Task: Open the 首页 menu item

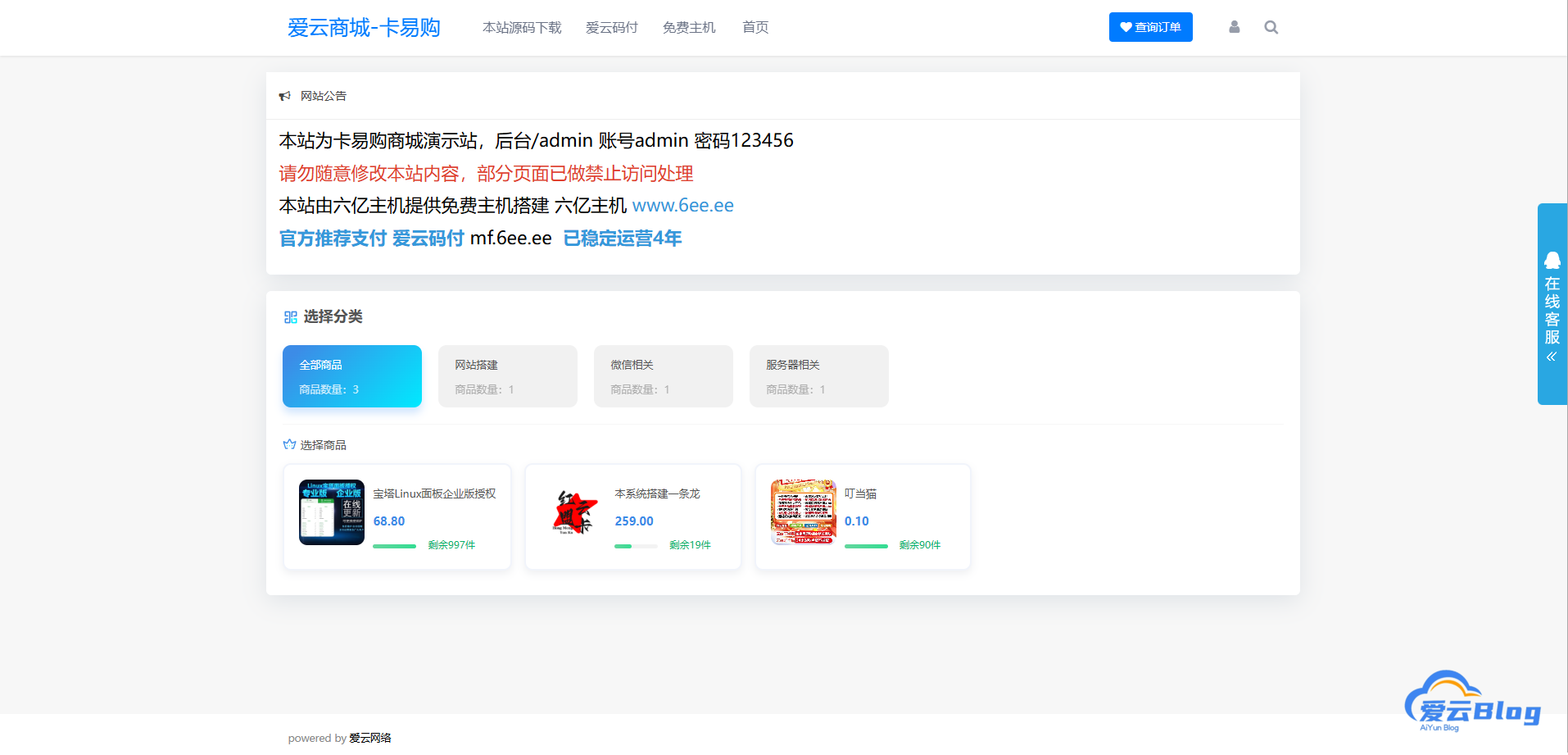Action: click(x=755, y=27)
